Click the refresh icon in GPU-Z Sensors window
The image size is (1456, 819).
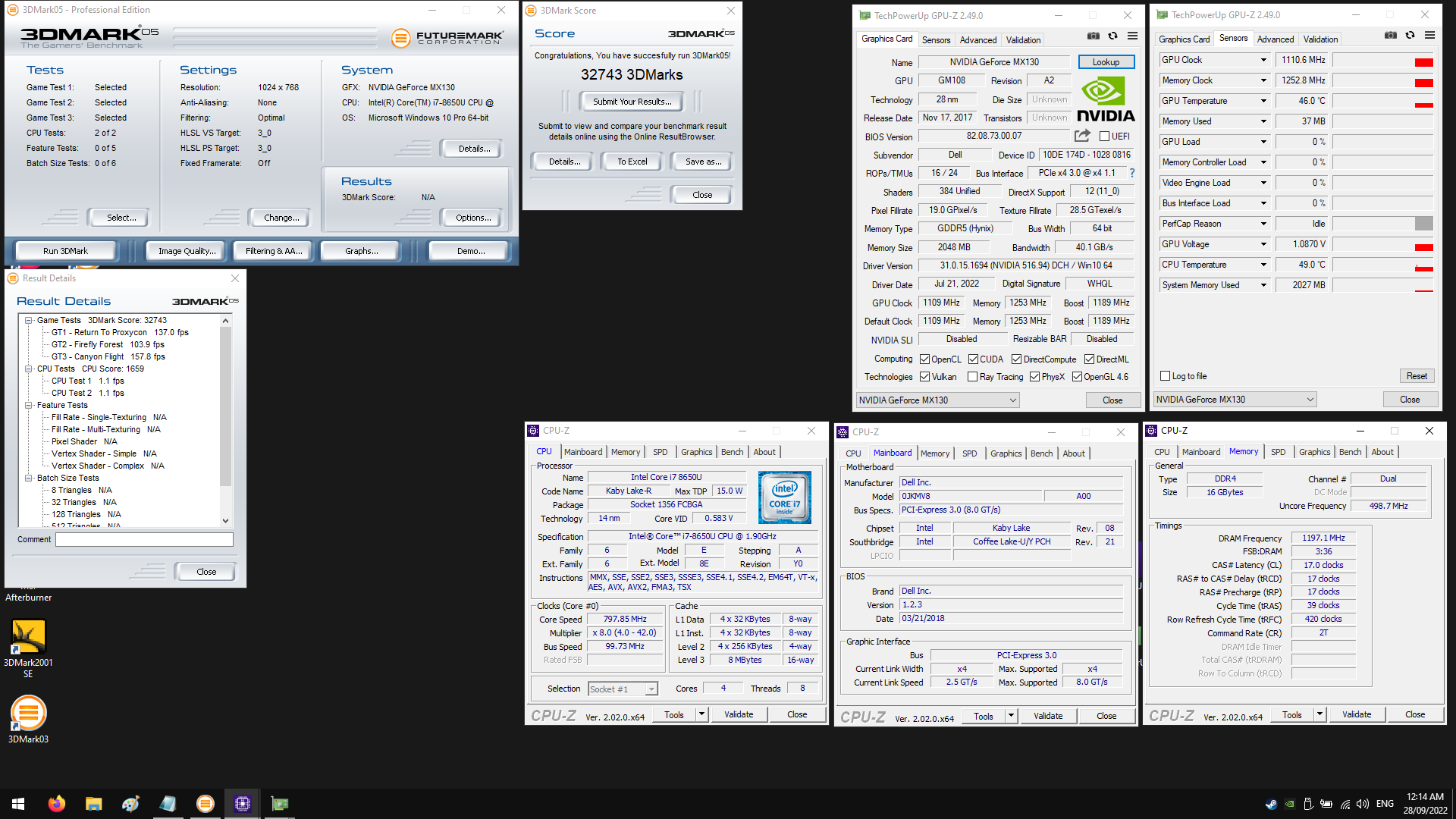(x=1410, y=35)
